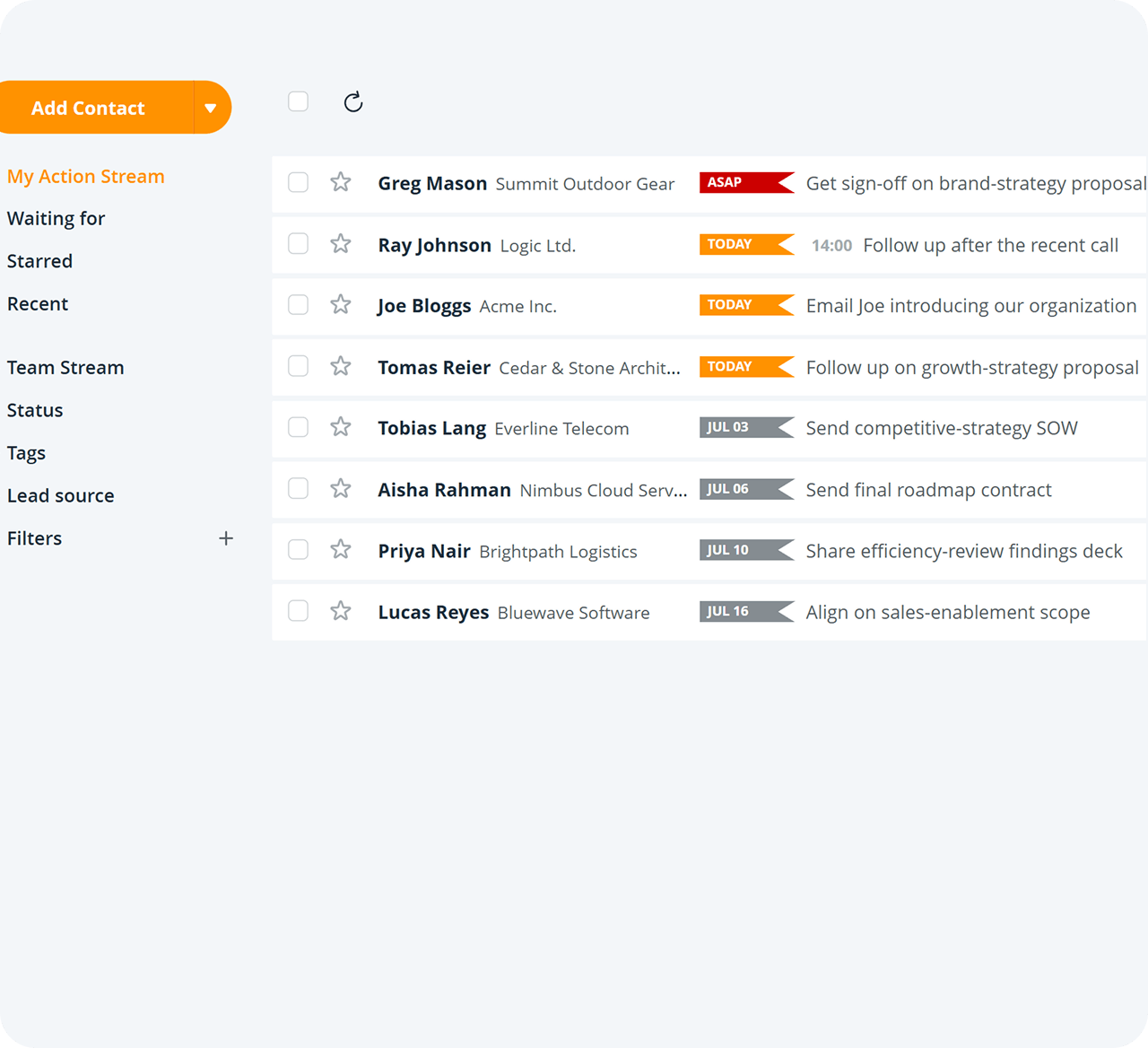Click the JUL 06 date flag
Viewport: 1148px width, 1048px height.
[747, 489]
